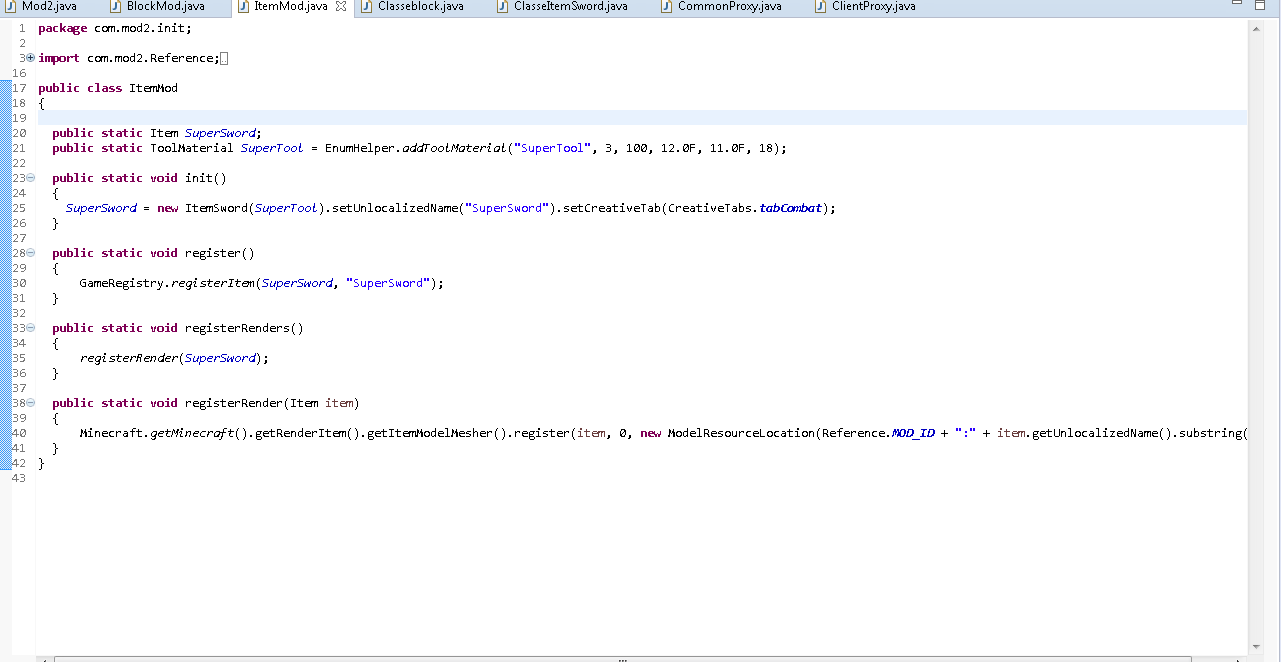Close the ItemMod.java editor tab
Viewport: 1281px width, 662px height.
click(x=341, y=6)
